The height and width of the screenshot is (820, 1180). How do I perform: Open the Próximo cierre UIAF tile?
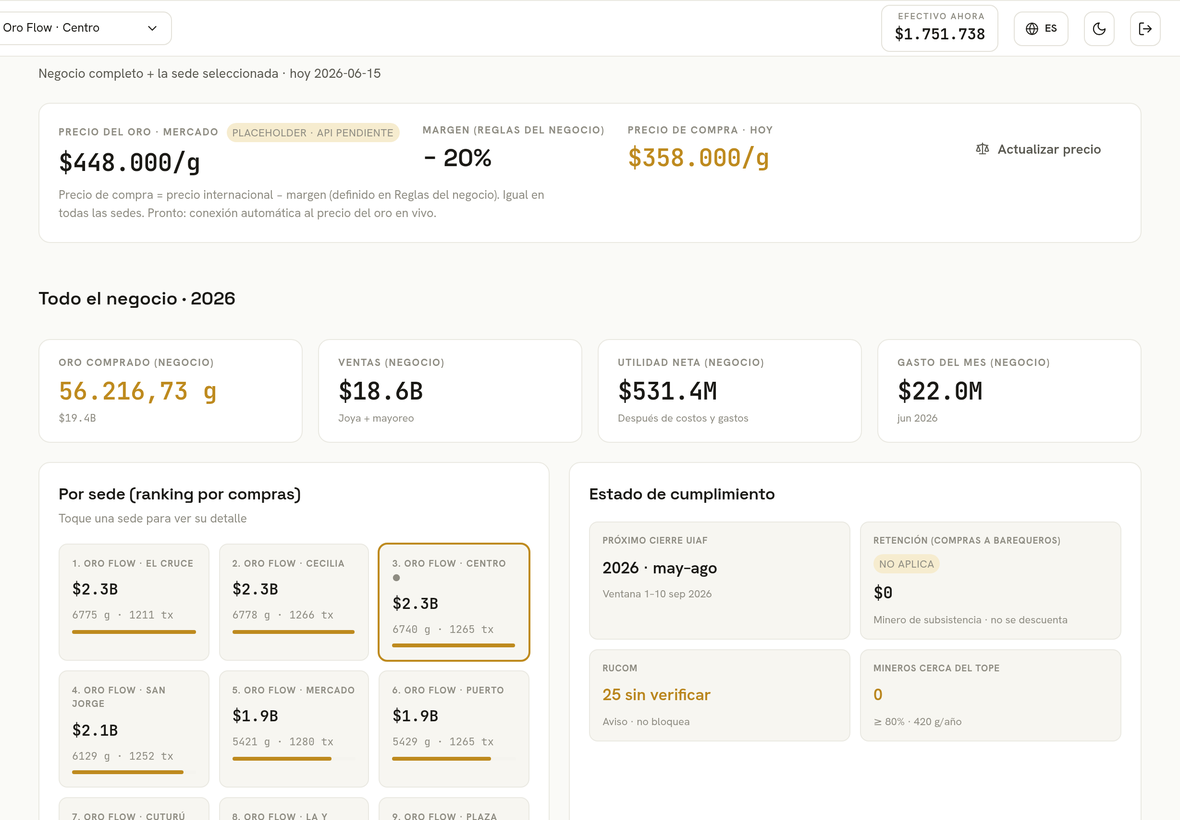click(719, 580)
